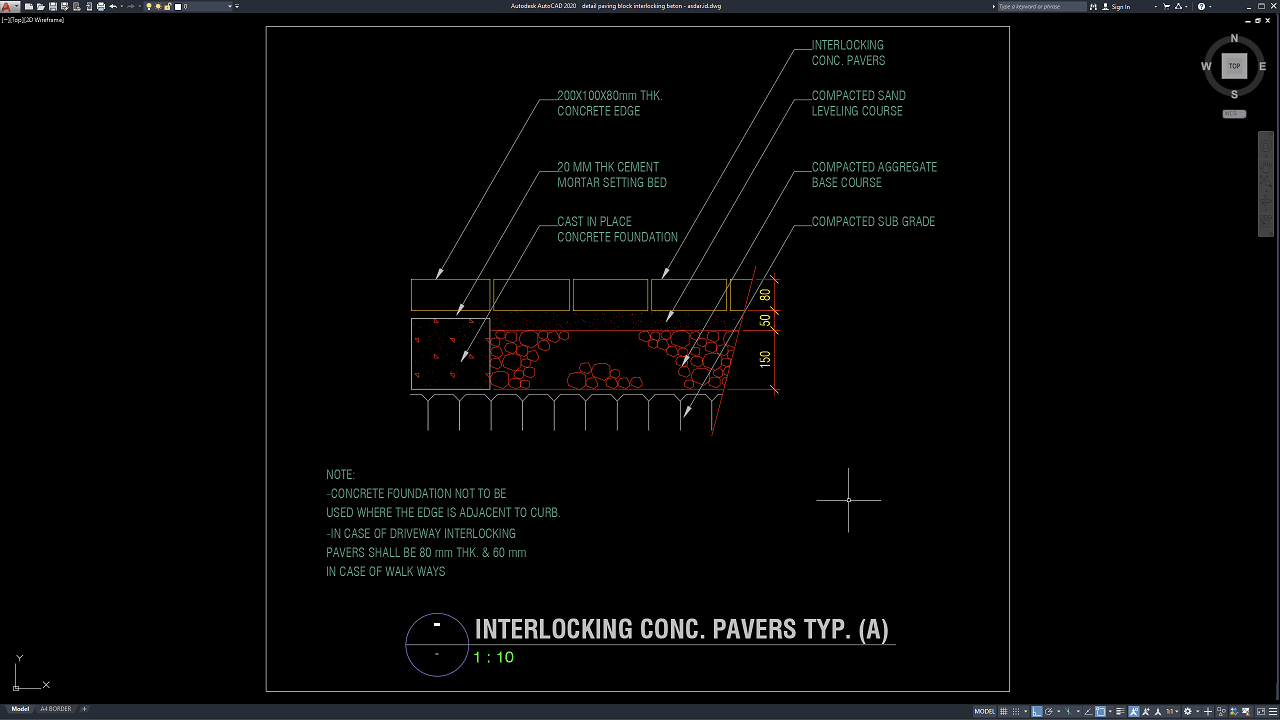Screen dimensions: 1280x720
Task: Click the Plot (print) icon
Action: (100, 6)
